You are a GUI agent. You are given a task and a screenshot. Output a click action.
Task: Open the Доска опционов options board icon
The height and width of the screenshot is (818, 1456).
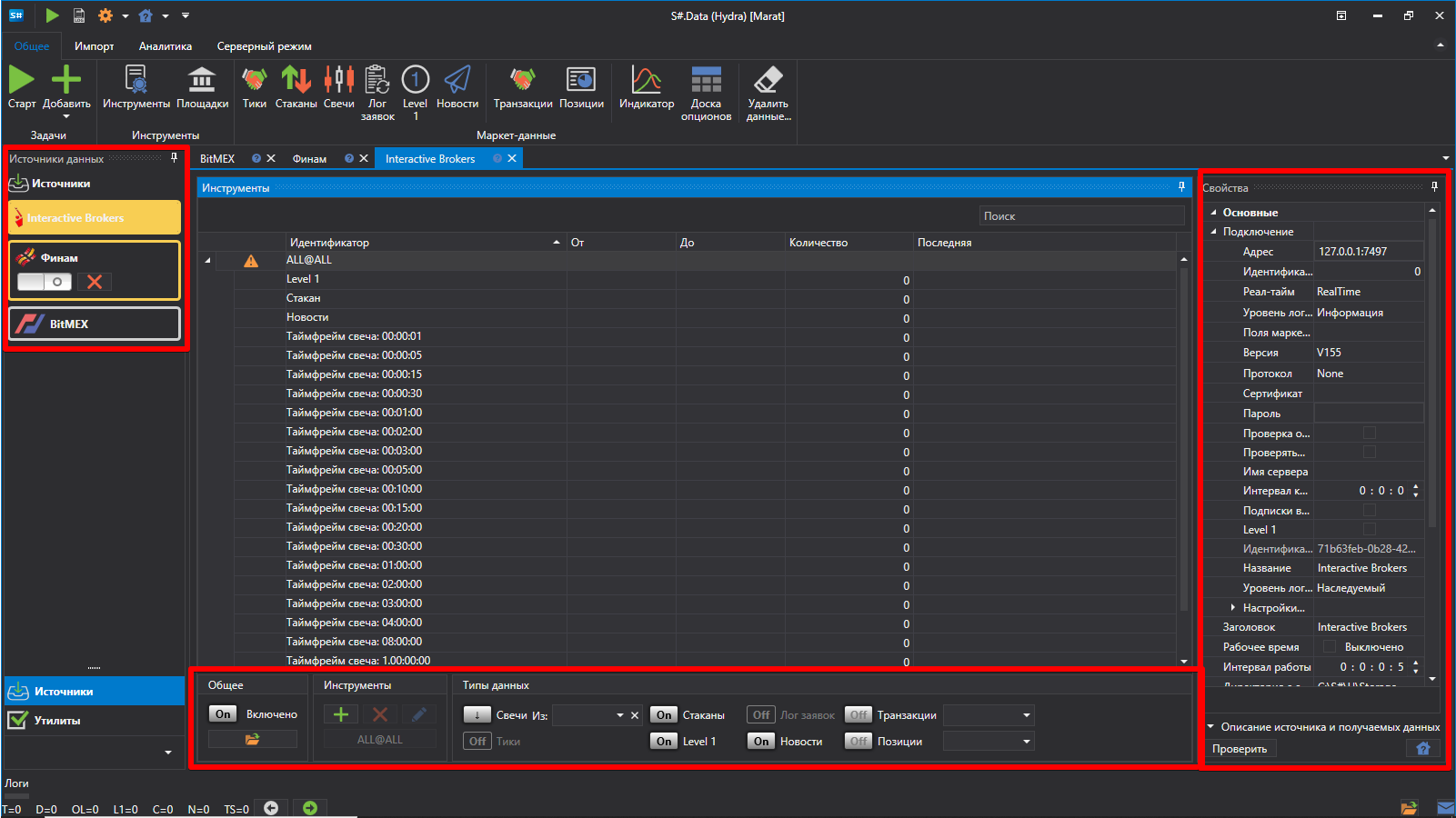click(x=706, y=93)
